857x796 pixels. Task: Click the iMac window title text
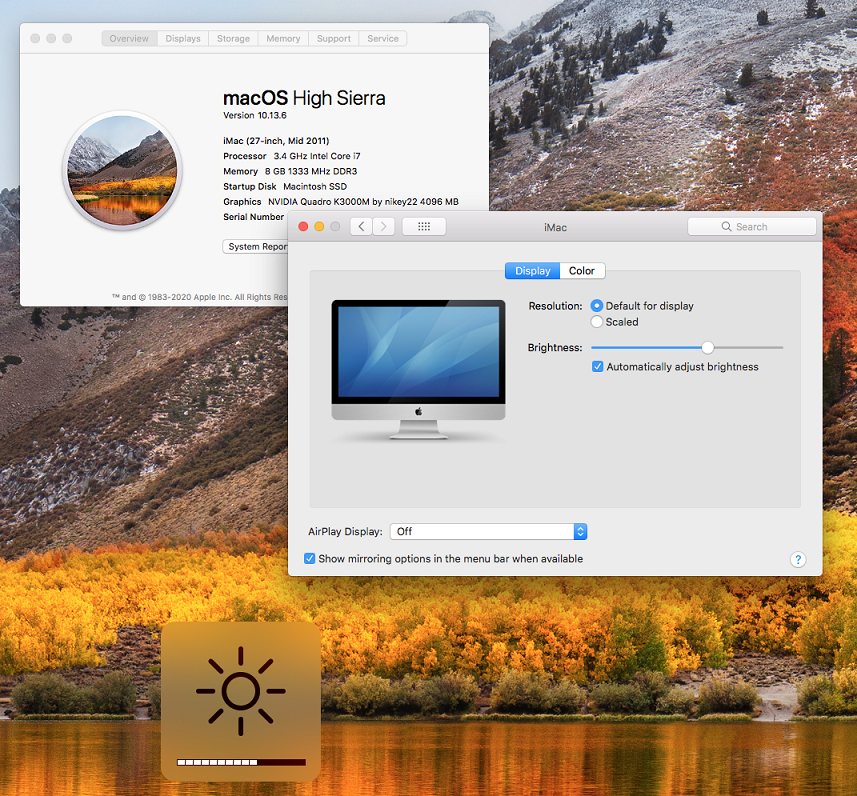click(x=555, y=227)
